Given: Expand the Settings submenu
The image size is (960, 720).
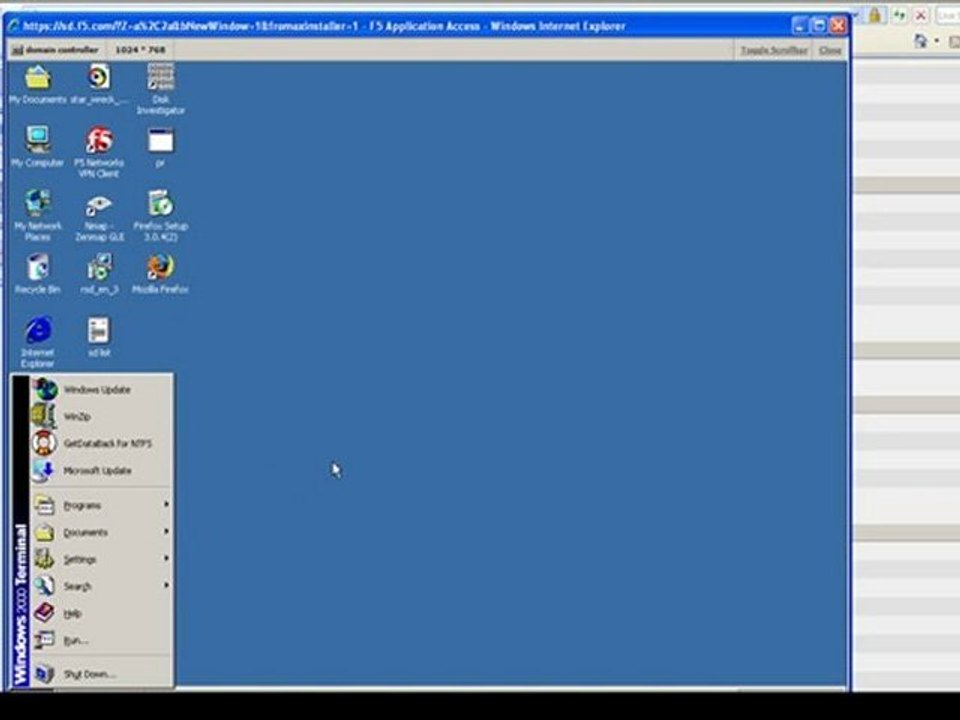Looking at the screenshot, I should 101,559.
